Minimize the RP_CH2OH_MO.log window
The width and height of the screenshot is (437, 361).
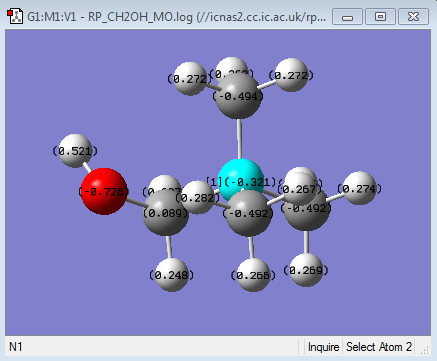347,17
